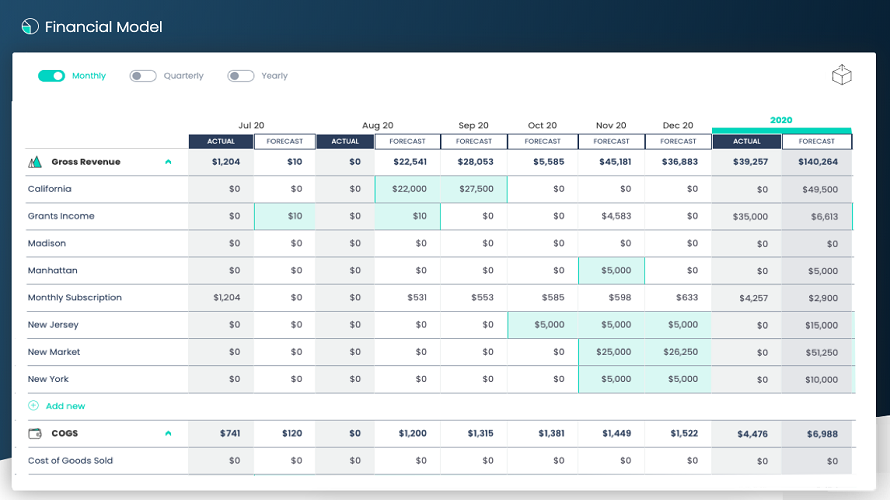Click the Gross Revenue mountain icon

(35, 162)
